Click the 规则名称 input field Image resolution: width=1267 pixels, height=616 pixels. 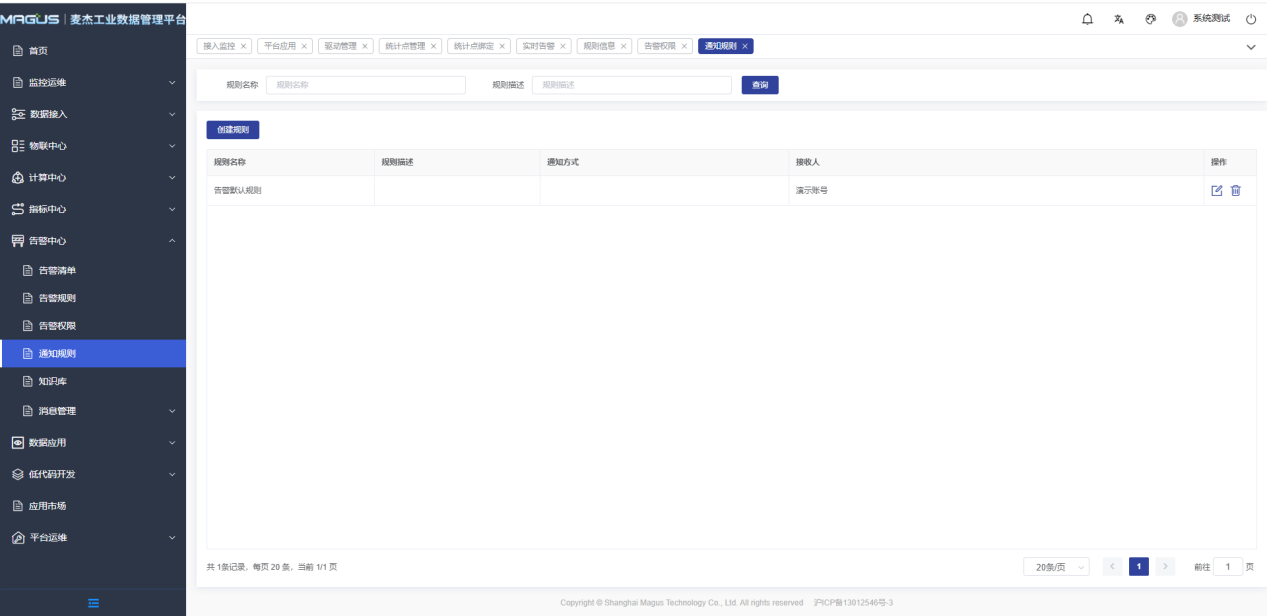click(365, 85)
